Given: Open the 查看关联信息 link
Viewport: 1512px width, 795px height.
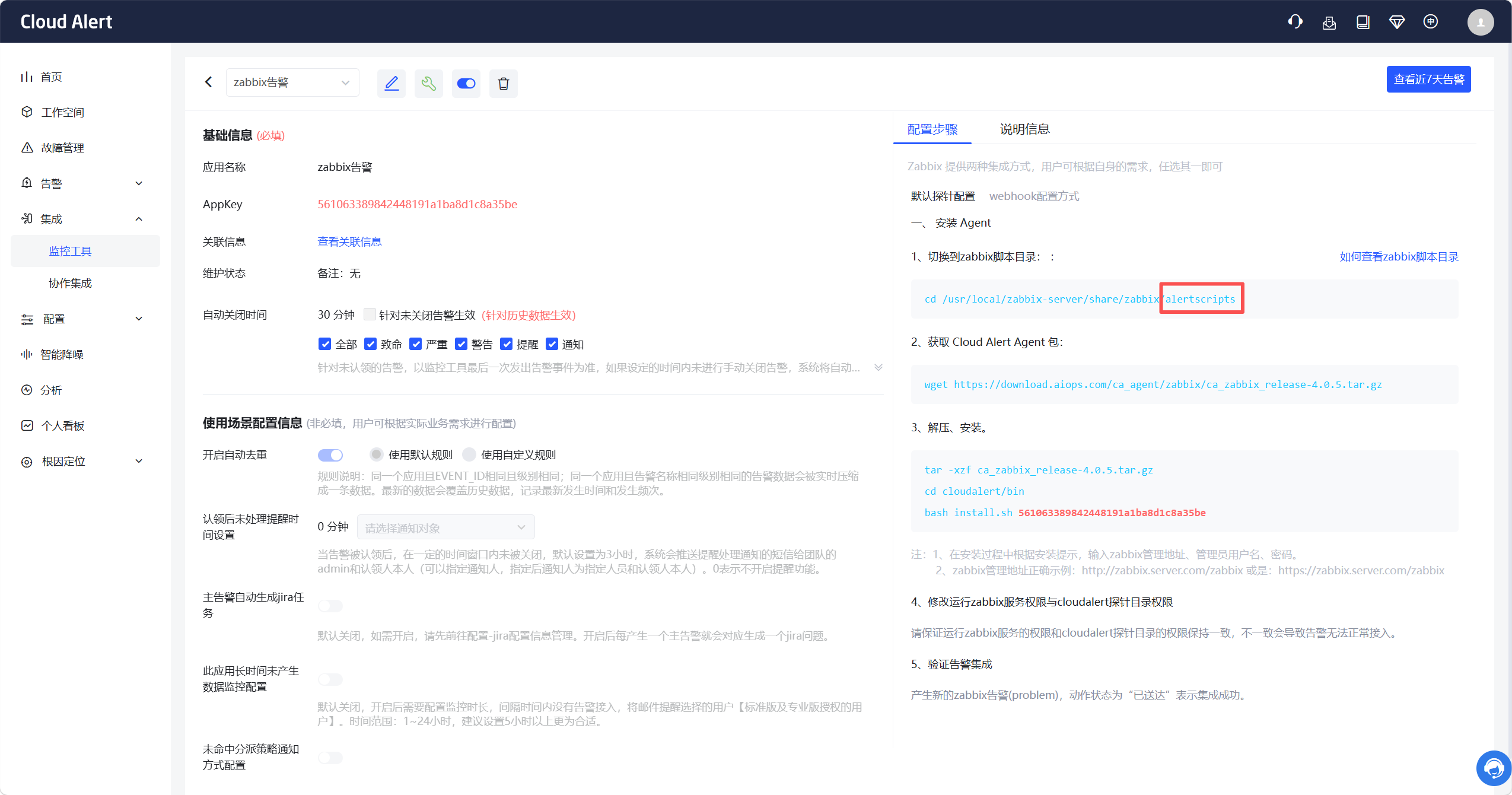Looking at the screenshot, I should (x=349, y=241).
